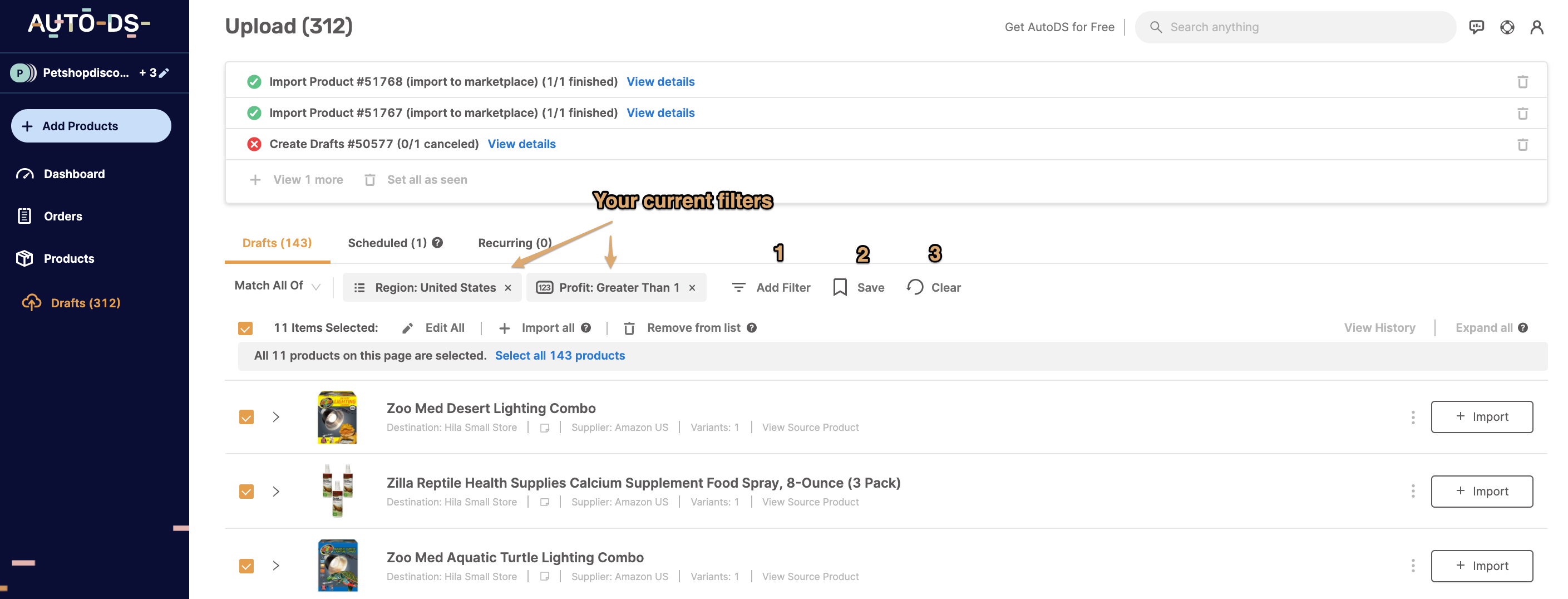Delete Create Drafts #50577 notification
Viewport: 1568px width, 599px height.
coord(1522,144)
